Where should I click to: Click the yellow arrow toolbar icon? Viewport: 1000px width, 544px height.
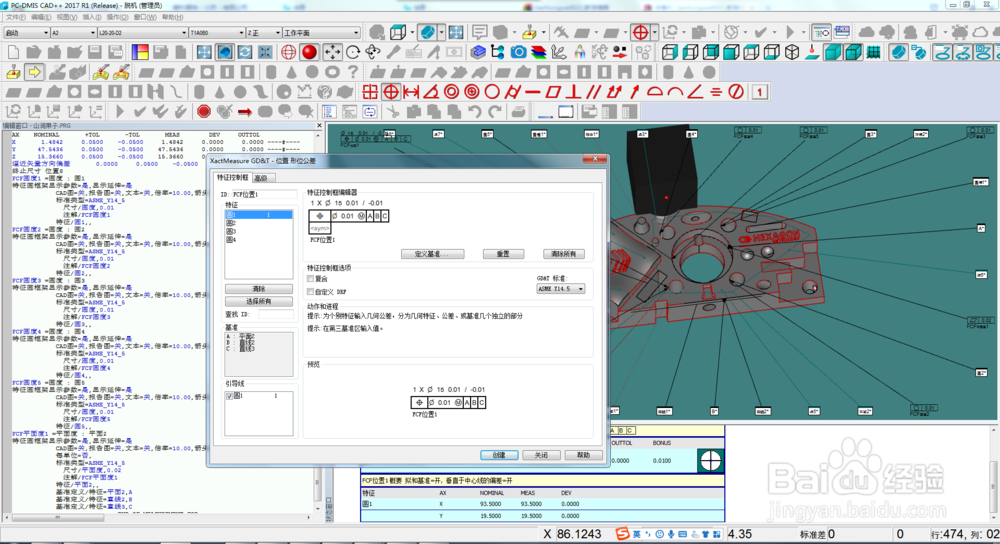coord(34,72)
